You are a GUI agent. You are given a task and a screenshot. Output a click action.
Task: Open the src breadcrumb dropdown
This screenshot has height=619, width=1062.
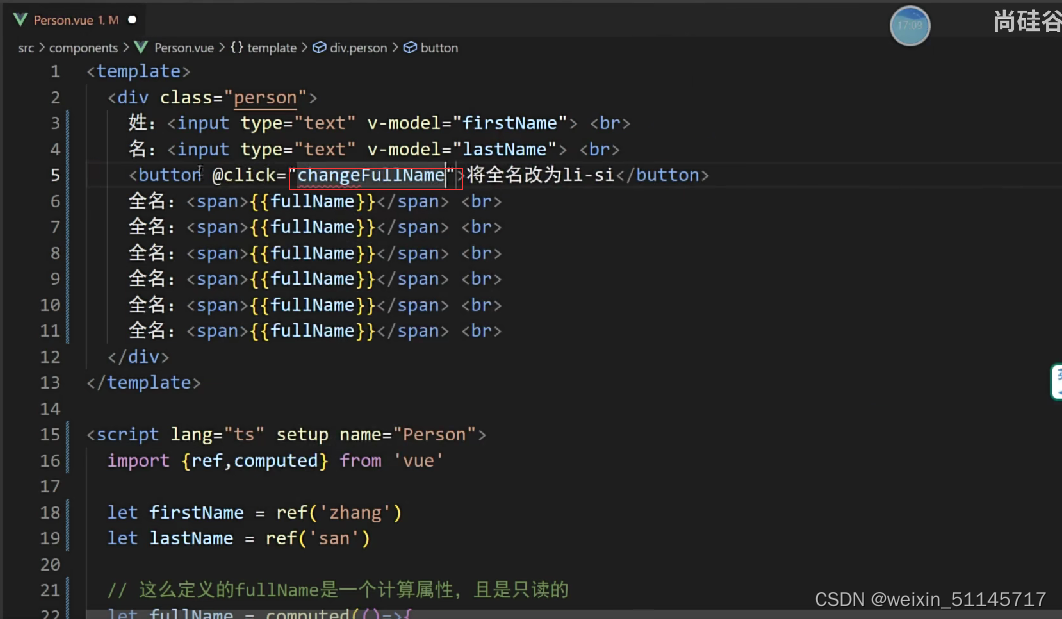(x=25, y=47)
